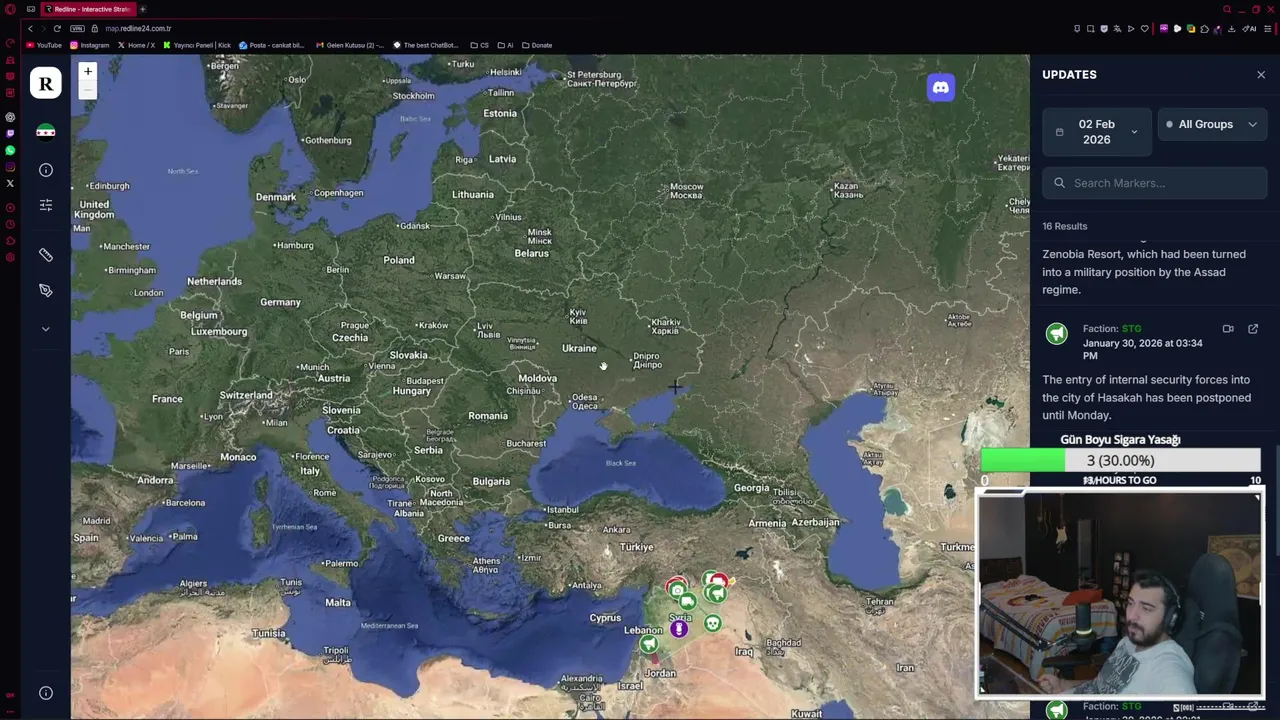Open a new browser tab with plus

tap(143, 9)
